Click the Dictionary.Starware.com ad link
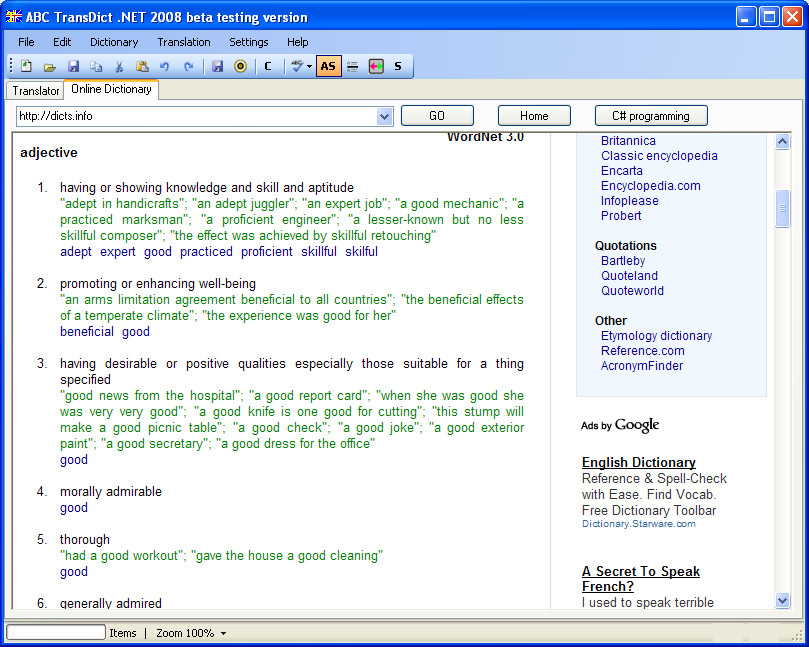The height and width of the screenshot is (647, 809). 638,524
